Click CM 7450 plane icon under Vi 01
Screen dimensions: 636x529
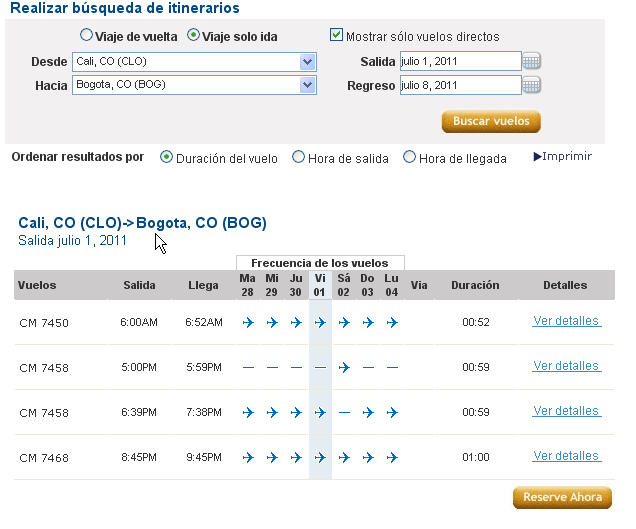(320, 323)
